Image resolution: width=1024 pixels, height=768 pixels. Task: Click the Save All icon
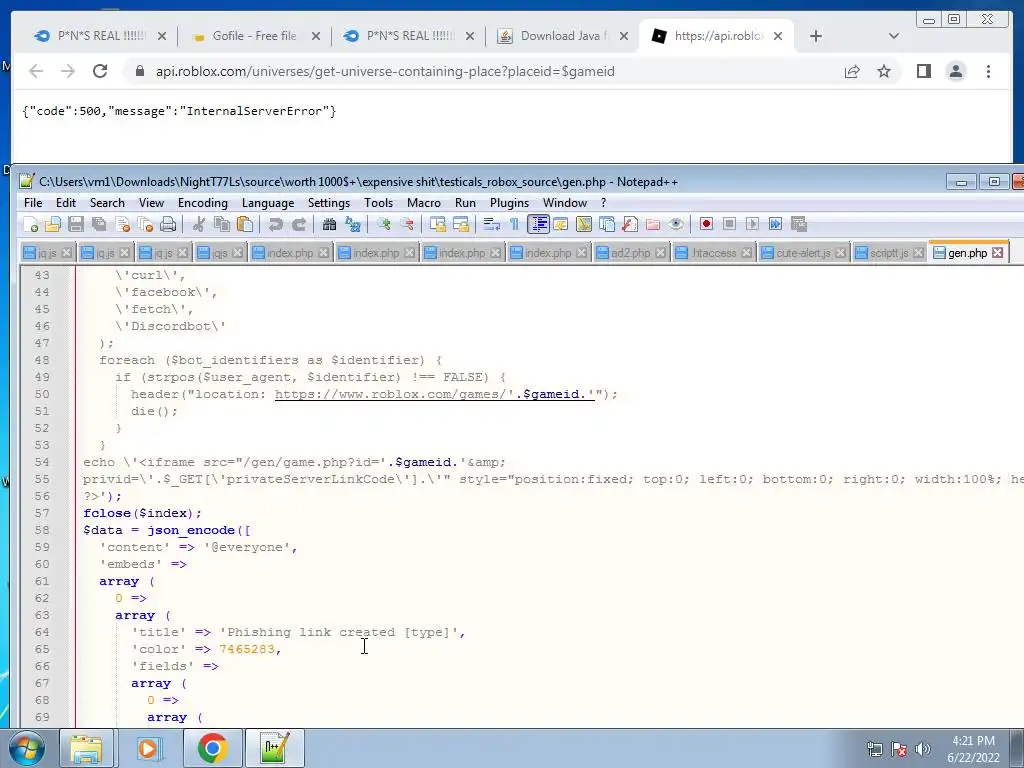99,225
